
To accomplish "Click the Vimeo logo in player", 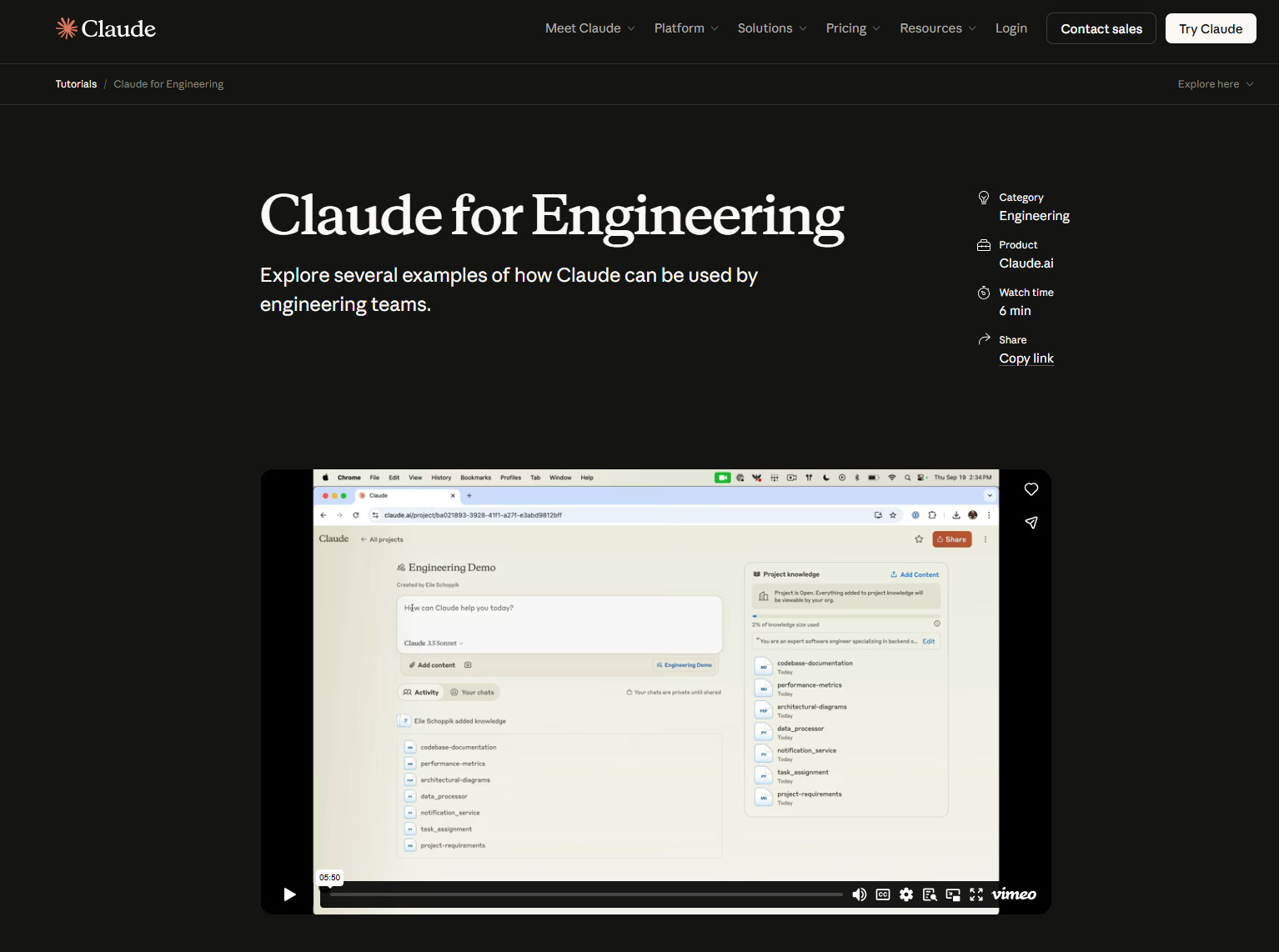I will click(x=1014, y=894).
